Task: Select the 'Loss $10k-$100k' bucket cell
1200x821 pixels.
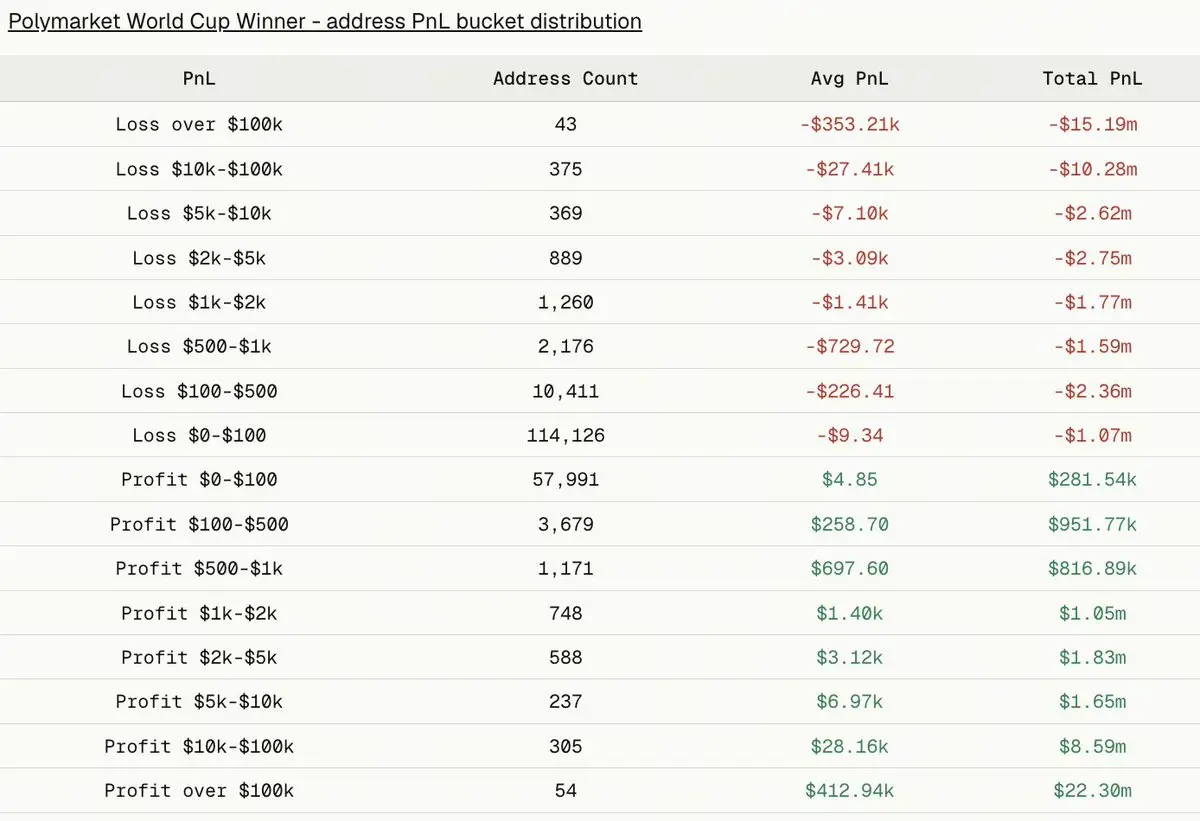Action: (x=199, y=169)
